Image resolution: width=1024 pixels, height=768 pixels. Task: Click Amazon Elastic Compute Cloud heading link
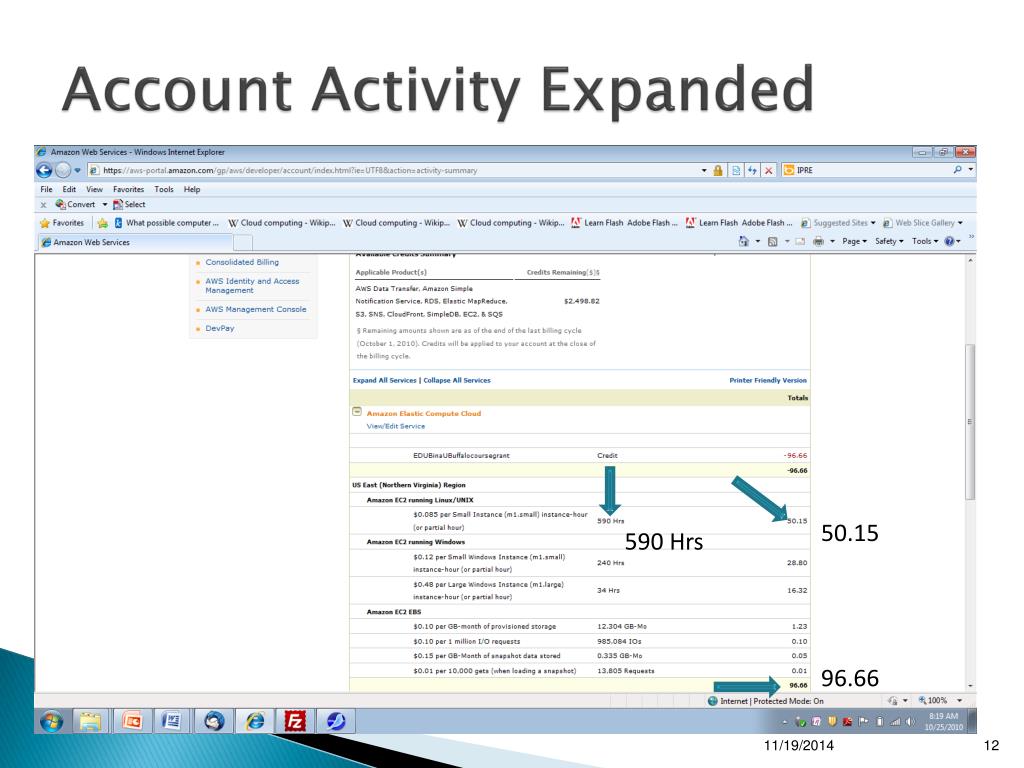click(424, 413)
